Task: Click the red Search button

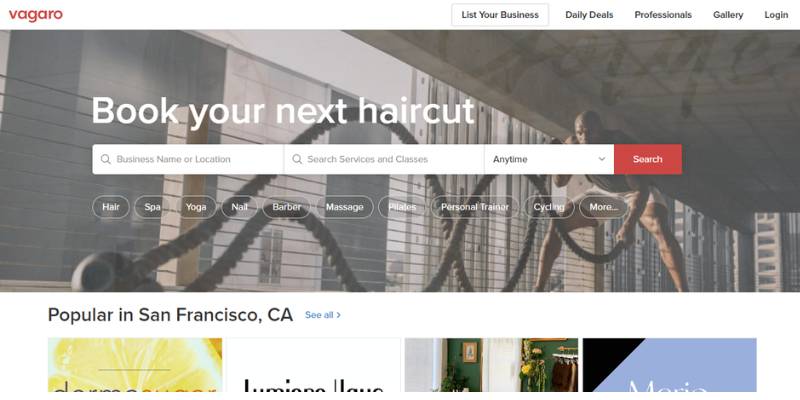Action: [x=648, y=159]
